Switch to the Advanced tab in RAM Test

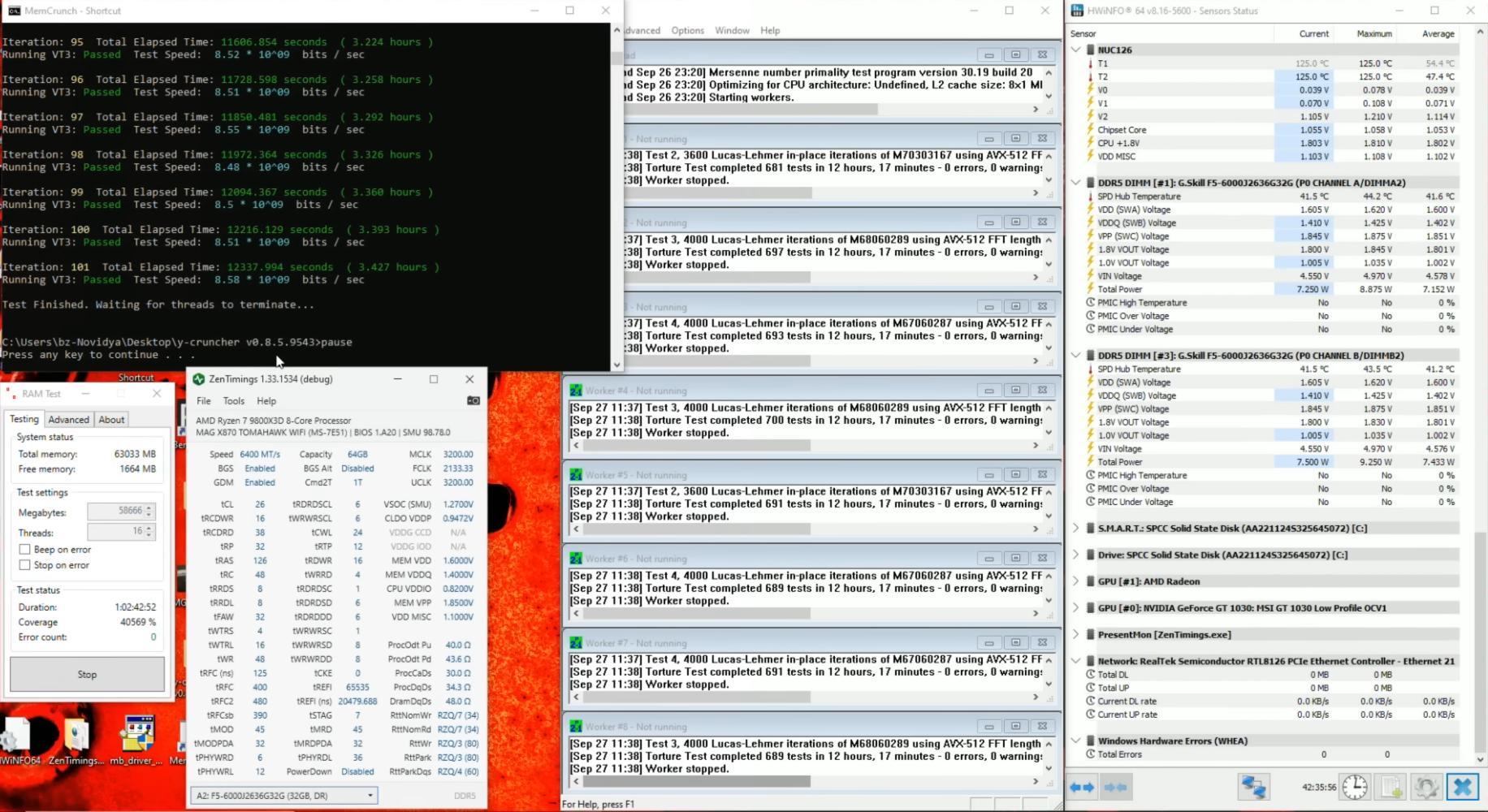click(68, 420)
